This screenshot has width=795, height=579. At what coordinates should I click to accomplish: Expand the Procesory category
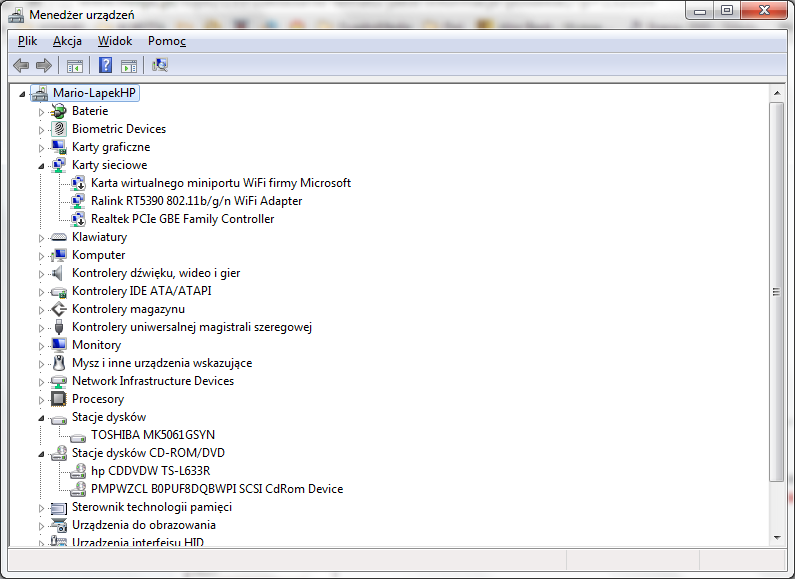[x=41, y=400]
